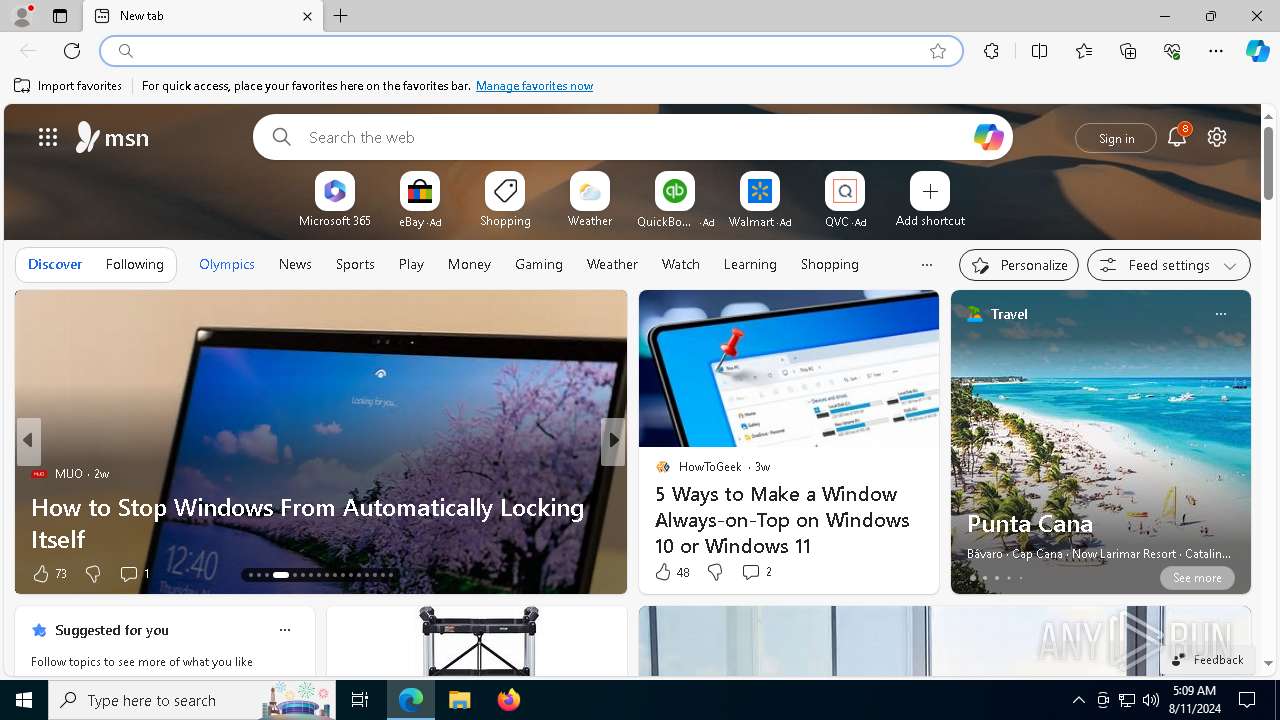Open Suggested for you options menu

285,630
